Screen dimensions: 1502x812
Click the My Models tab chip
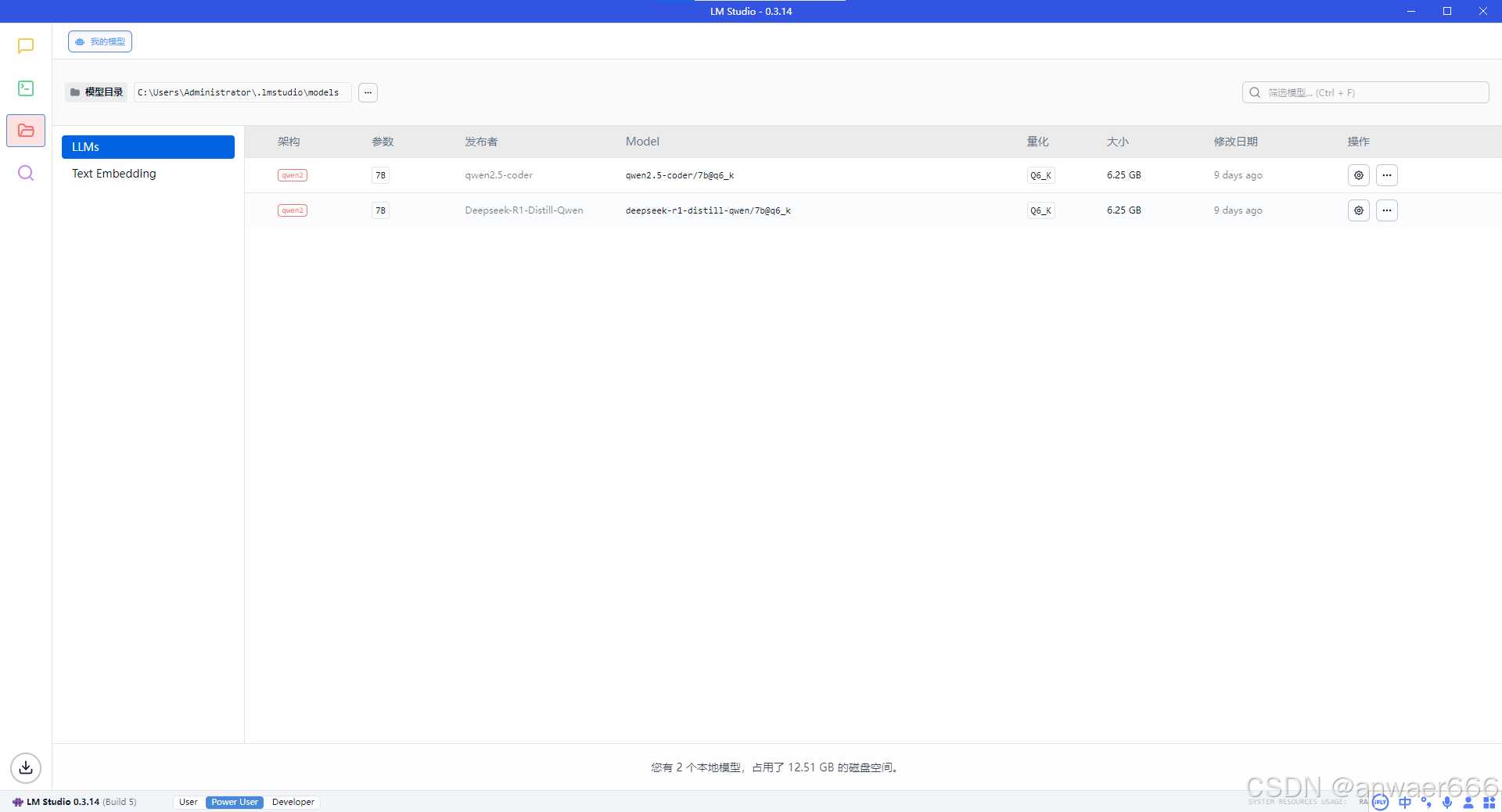[x=100, y=41]
